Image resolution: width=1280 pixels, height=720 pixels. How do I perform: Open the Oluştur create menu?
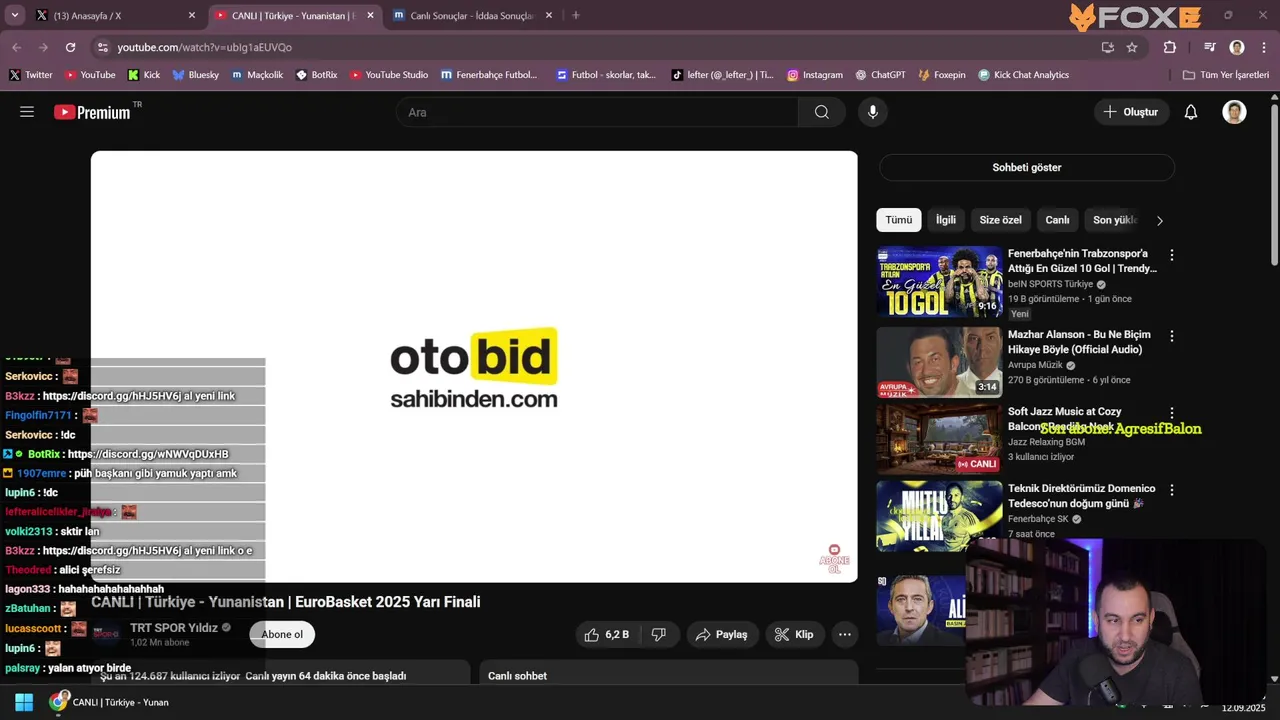(1130, 112)
